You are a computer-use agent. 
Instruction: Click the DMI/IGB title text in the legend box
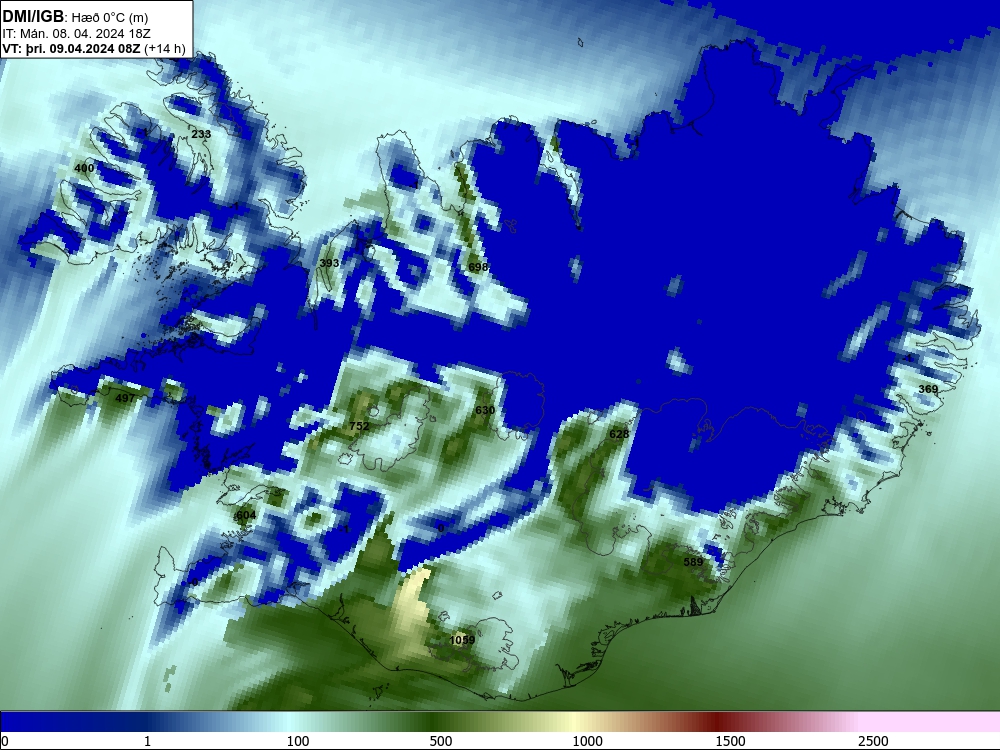[x=33, y=16]
